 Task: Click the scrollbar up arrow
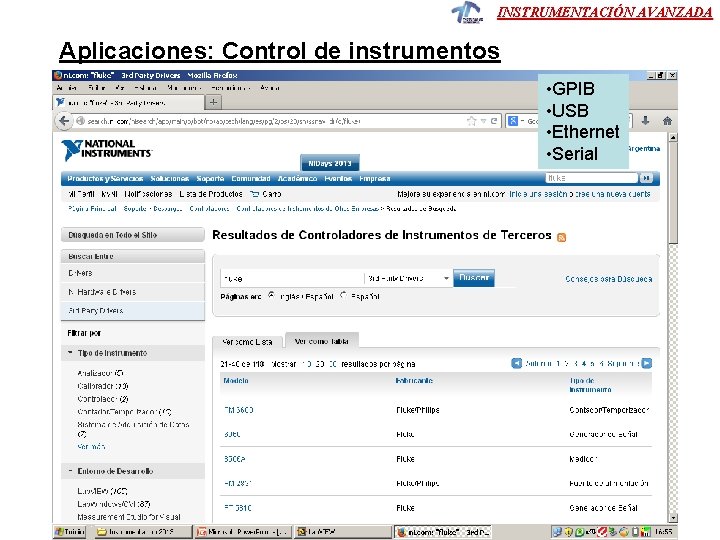[x=673, y=137]
